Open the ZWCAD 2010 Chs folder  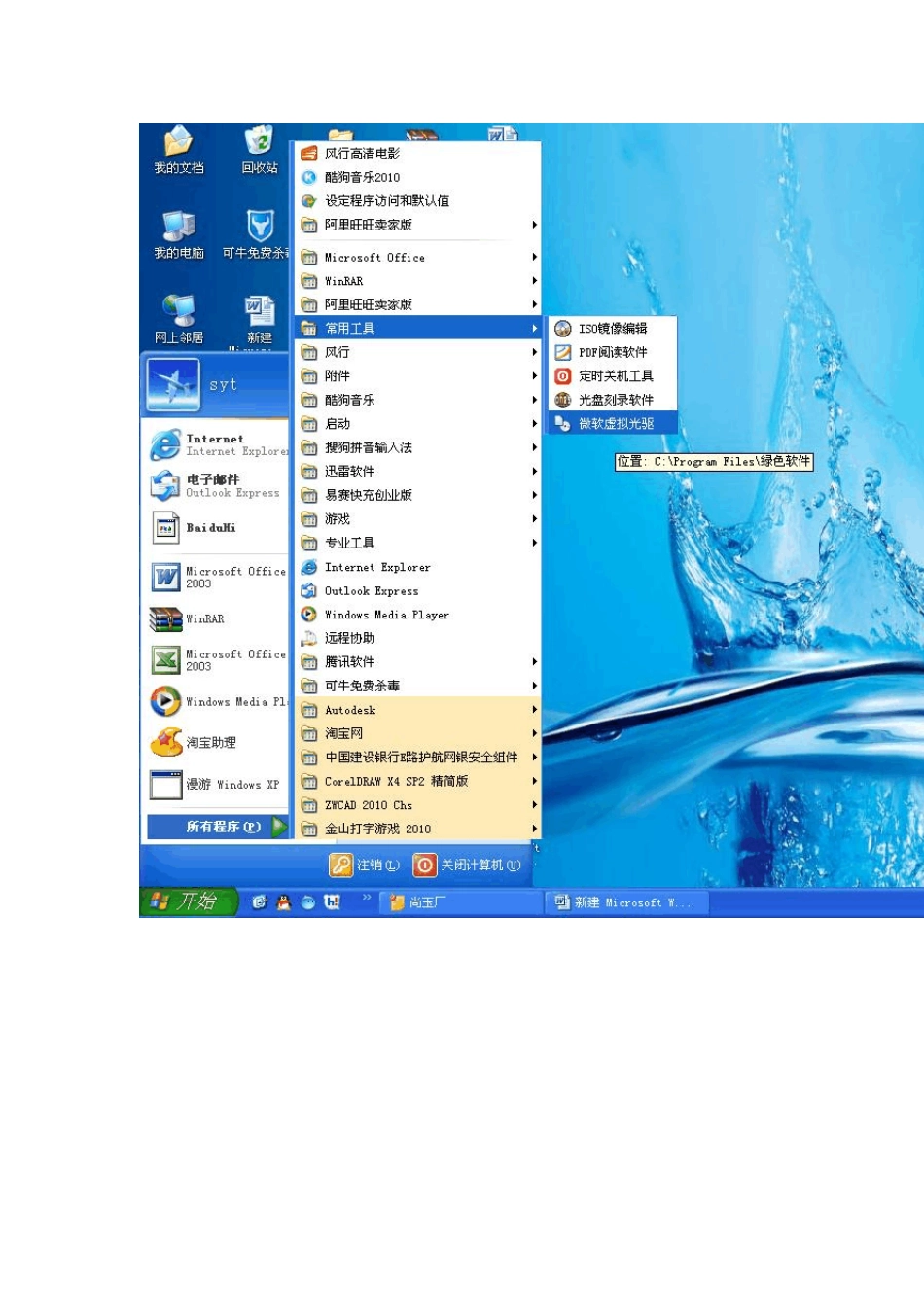coord(418,805)
